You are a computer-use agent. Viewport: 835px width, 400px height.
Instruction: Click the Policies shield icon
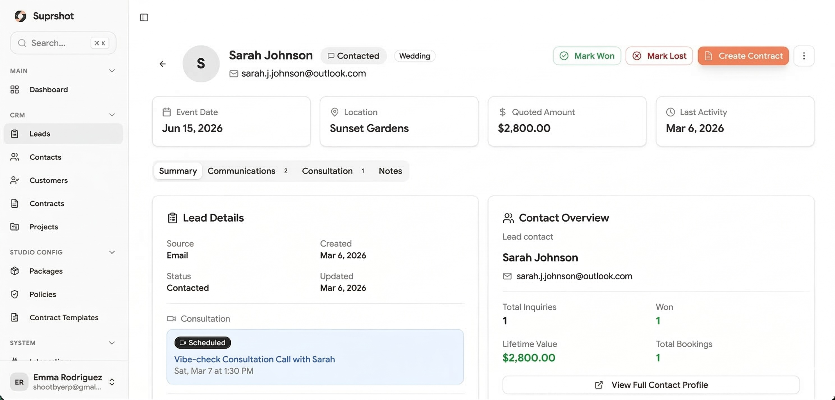pyautogui.click(x=16, y=294)
